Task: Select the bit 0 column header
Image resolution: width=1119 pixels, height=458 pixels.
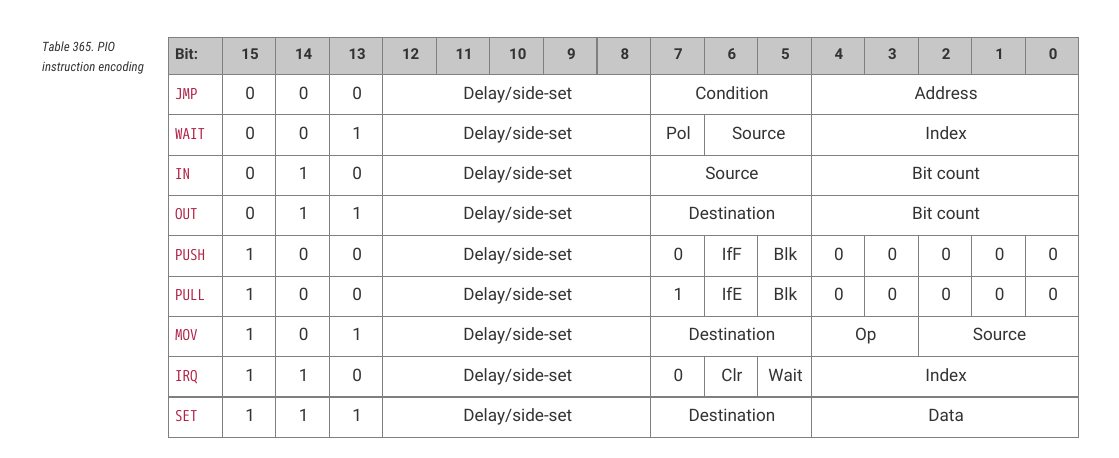Action: click(1052, 56)
